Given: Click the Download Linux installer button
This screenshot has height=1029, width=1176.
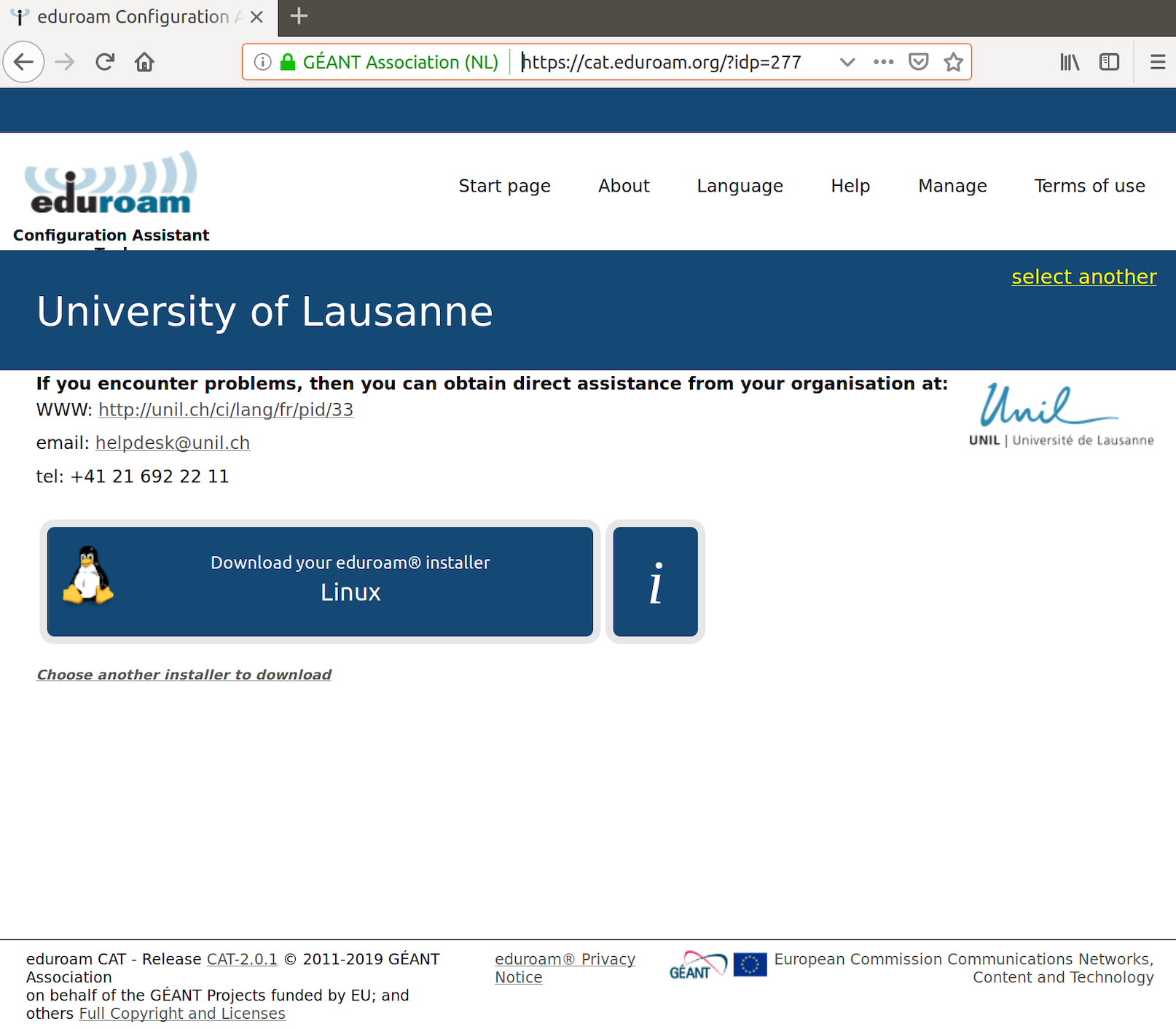Looking at the screenshot, I should pos(320,581).
